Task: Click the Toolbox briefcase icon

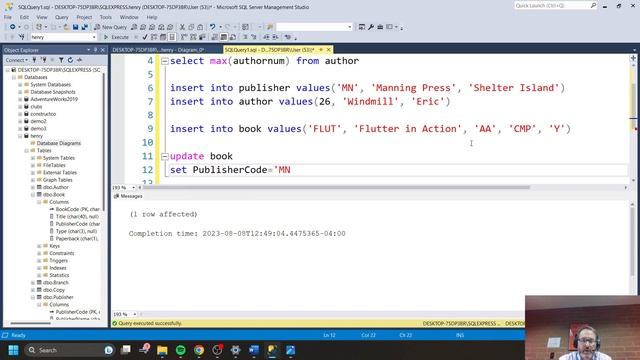Action: click(380, 27)
